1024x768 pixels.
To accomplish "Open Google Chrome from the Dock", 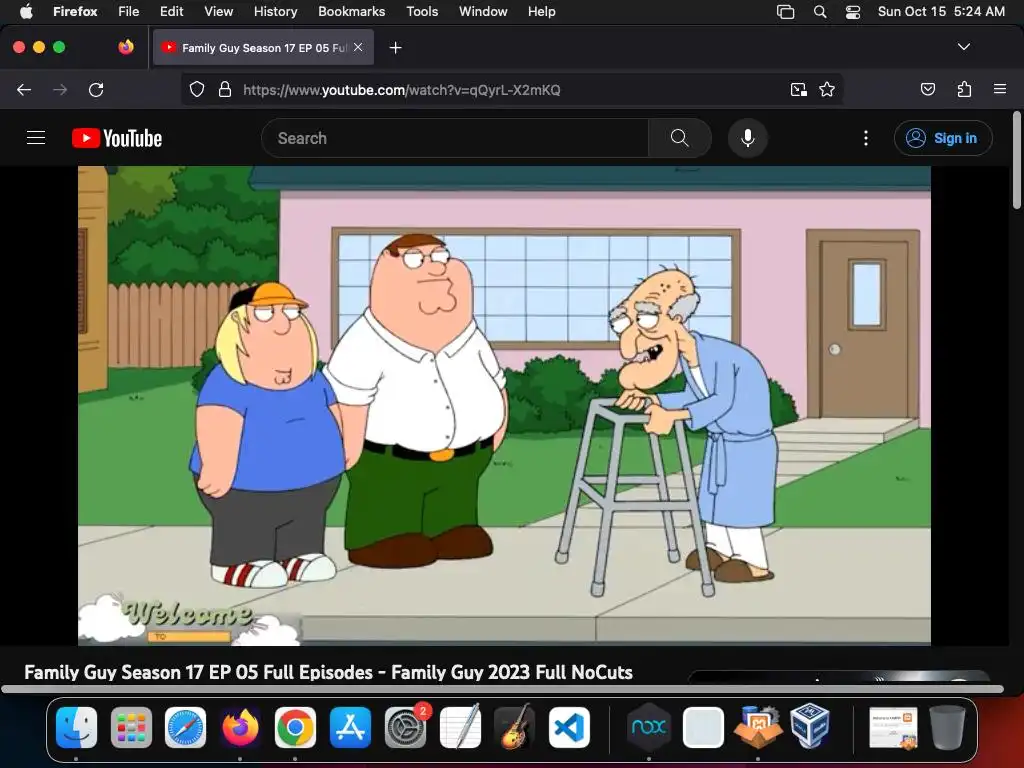I will [295, 728].
